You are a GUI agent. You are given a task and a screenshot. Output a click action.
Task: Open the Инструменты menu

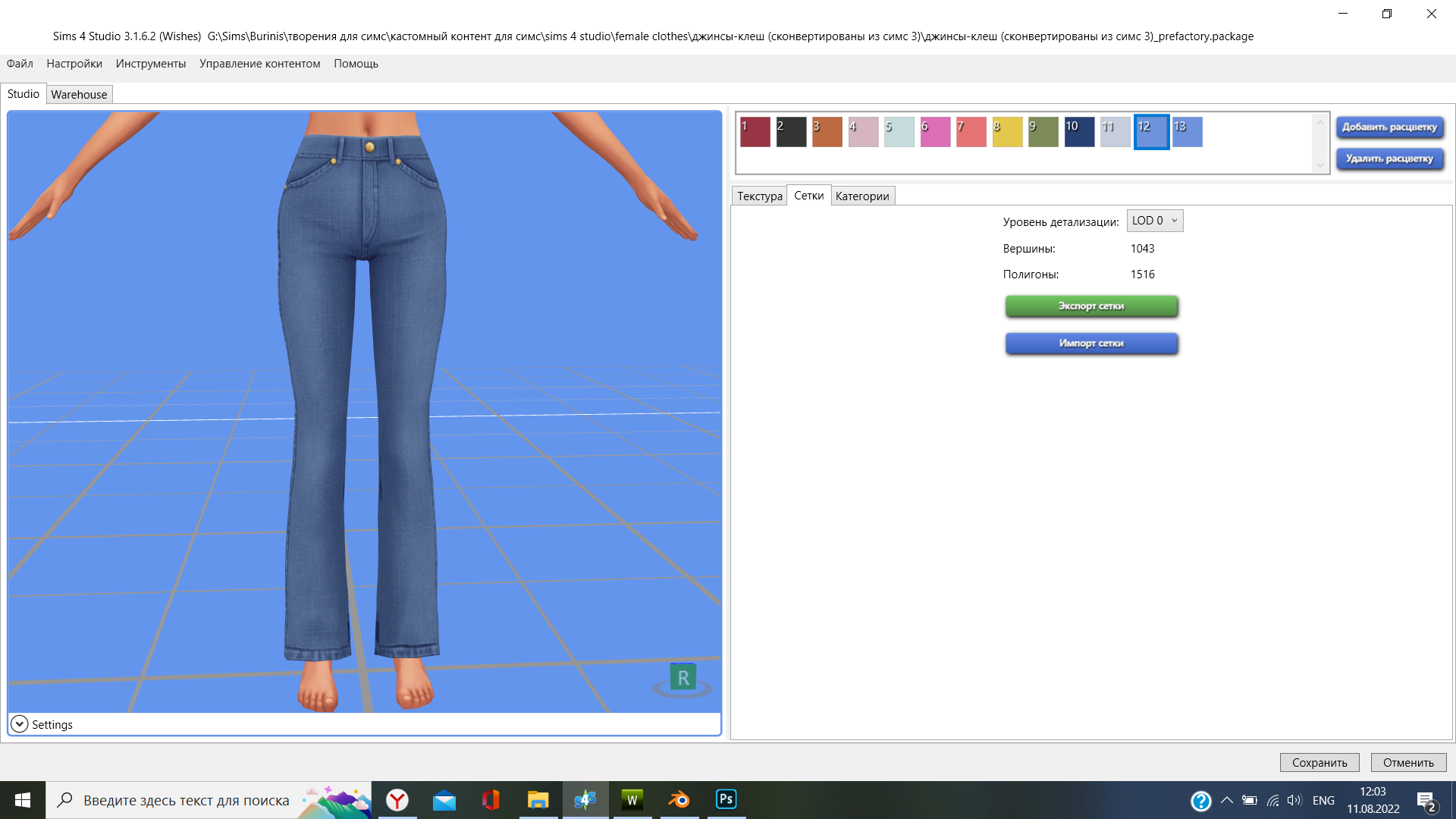coord(151,64)
